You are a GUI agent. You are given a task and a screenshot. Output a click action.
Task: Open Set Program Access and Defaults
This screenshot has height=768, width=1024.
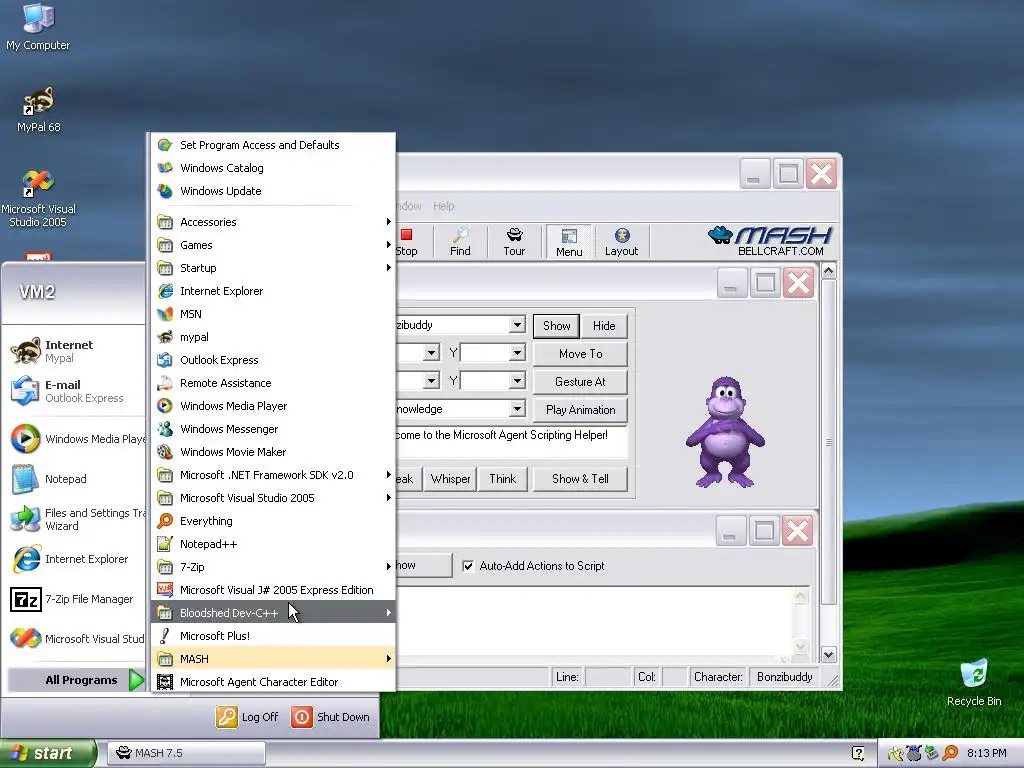(274, 145)
